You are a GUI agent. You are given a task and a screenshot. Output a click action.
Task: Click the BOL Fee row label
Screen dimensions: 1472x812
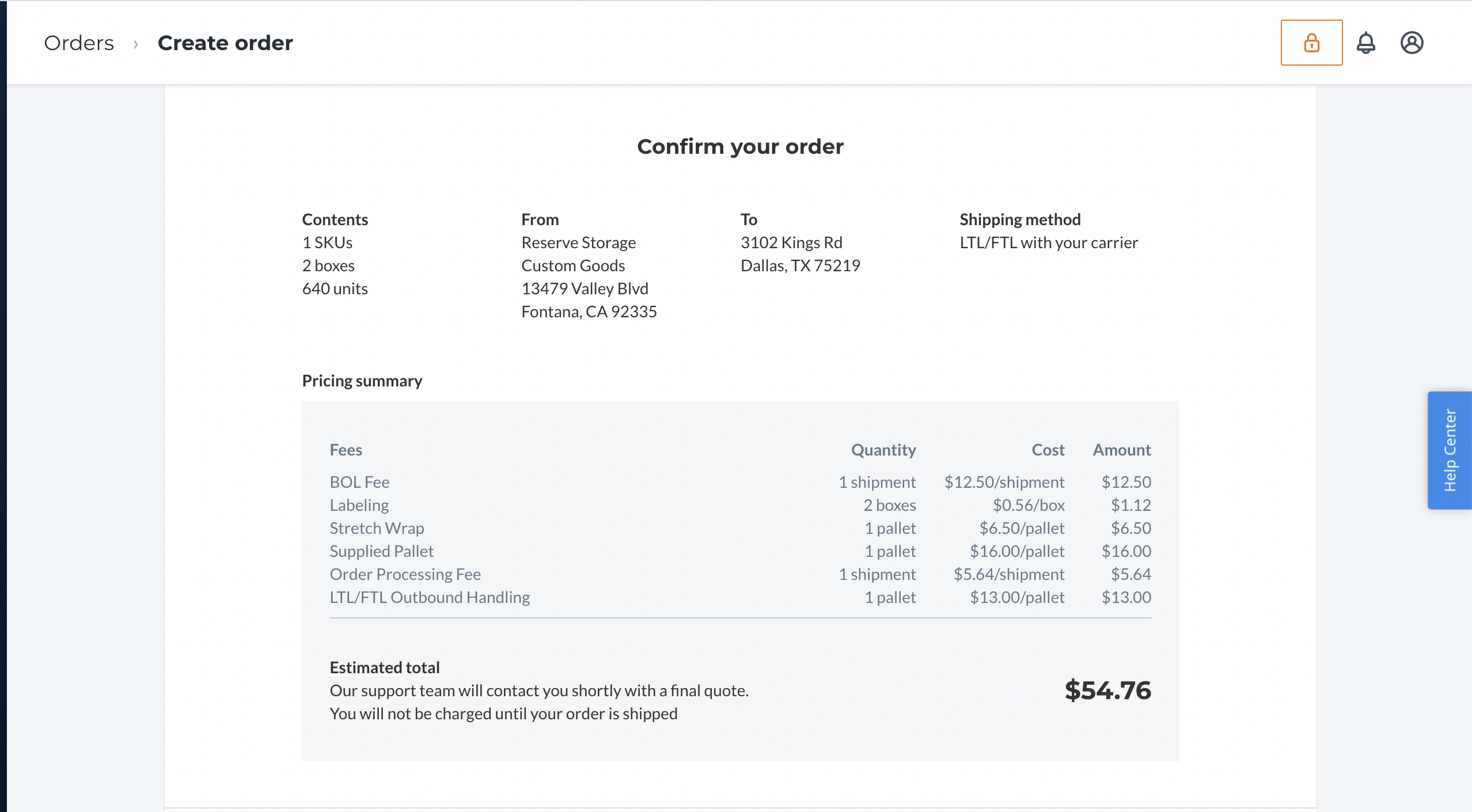coord(359,482)
